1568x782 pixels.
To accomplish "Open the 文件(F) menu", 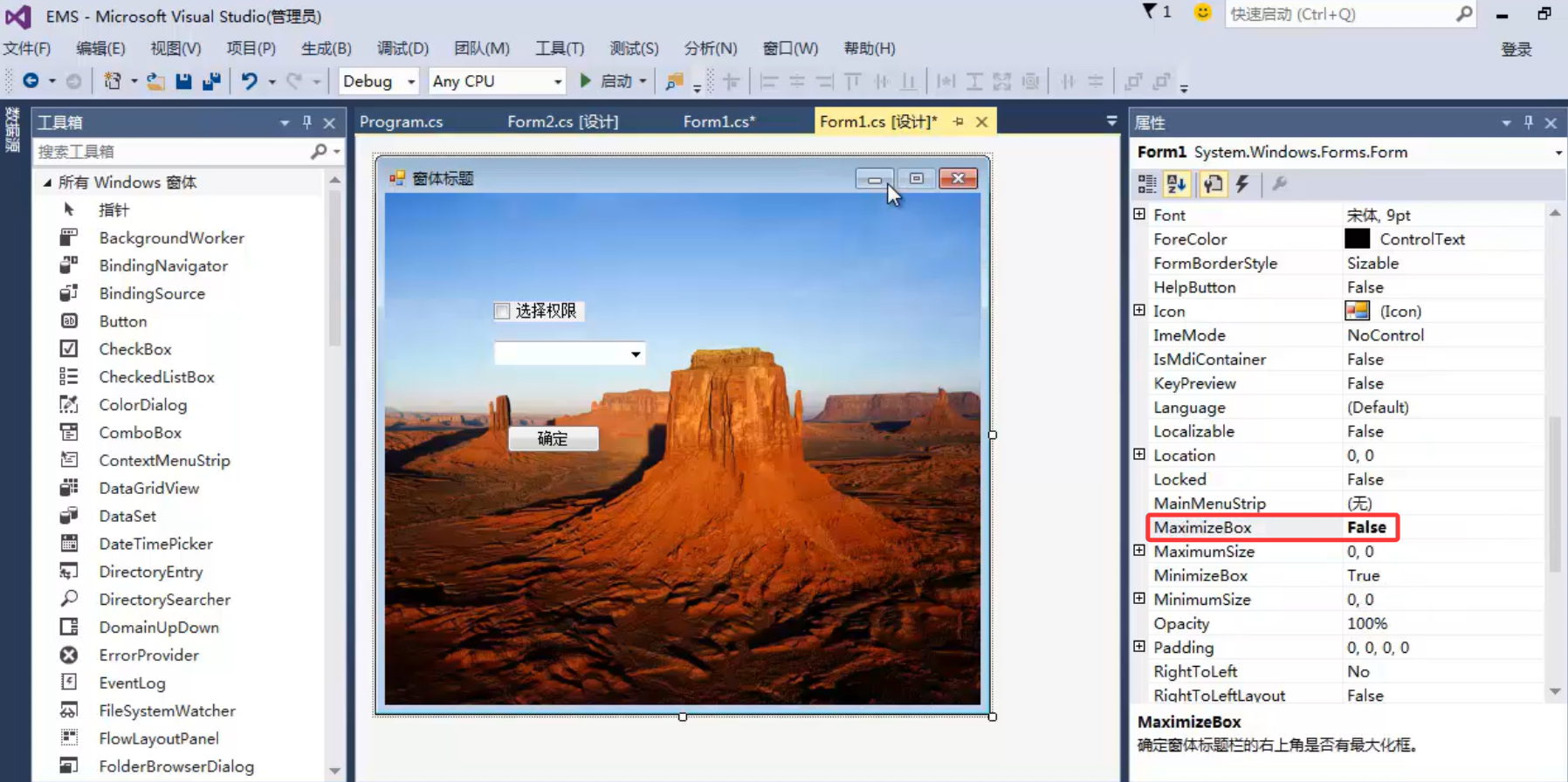I will 27,49.
